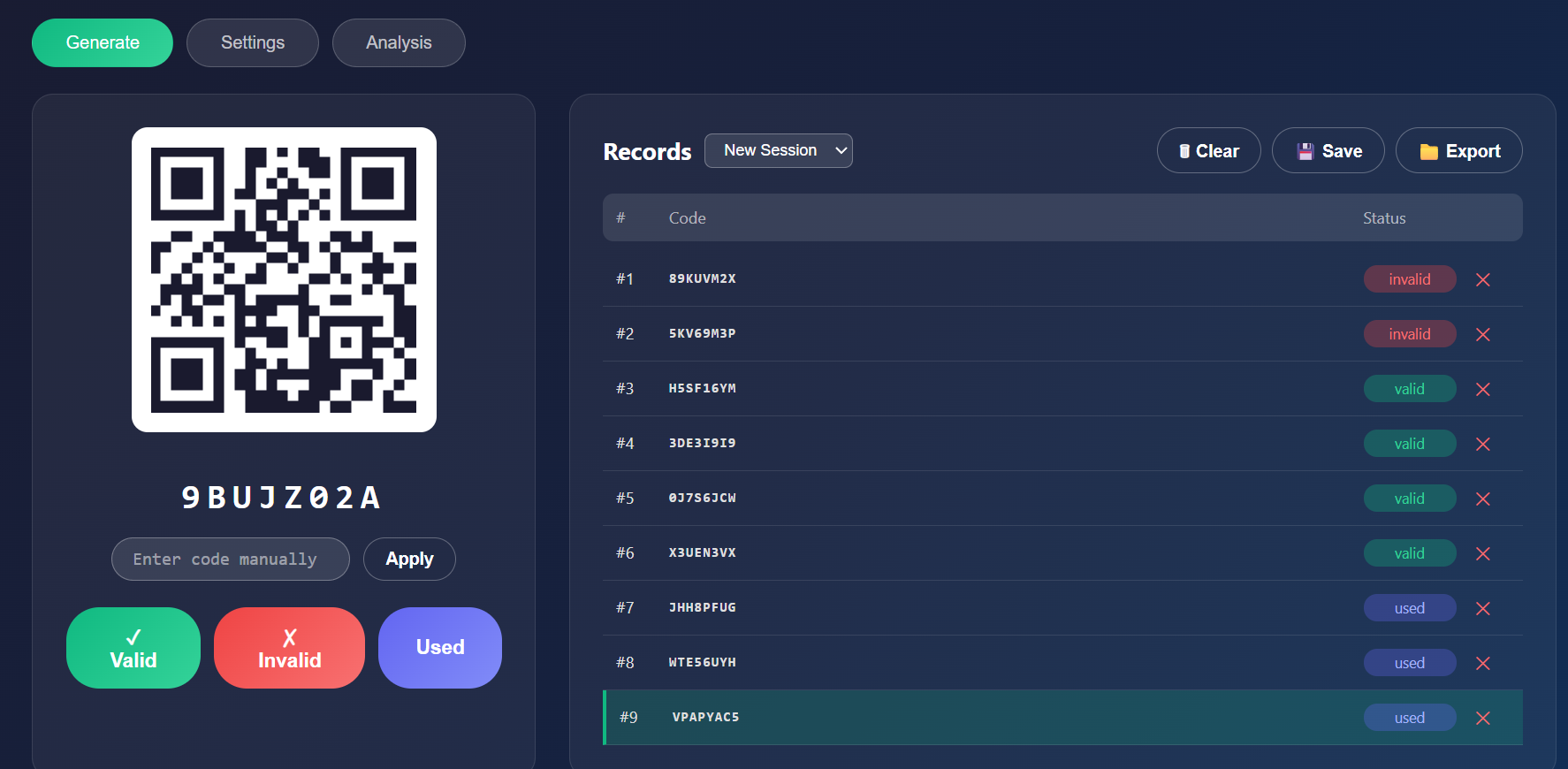Delete record #6 X3UEN3VX

1483,553
